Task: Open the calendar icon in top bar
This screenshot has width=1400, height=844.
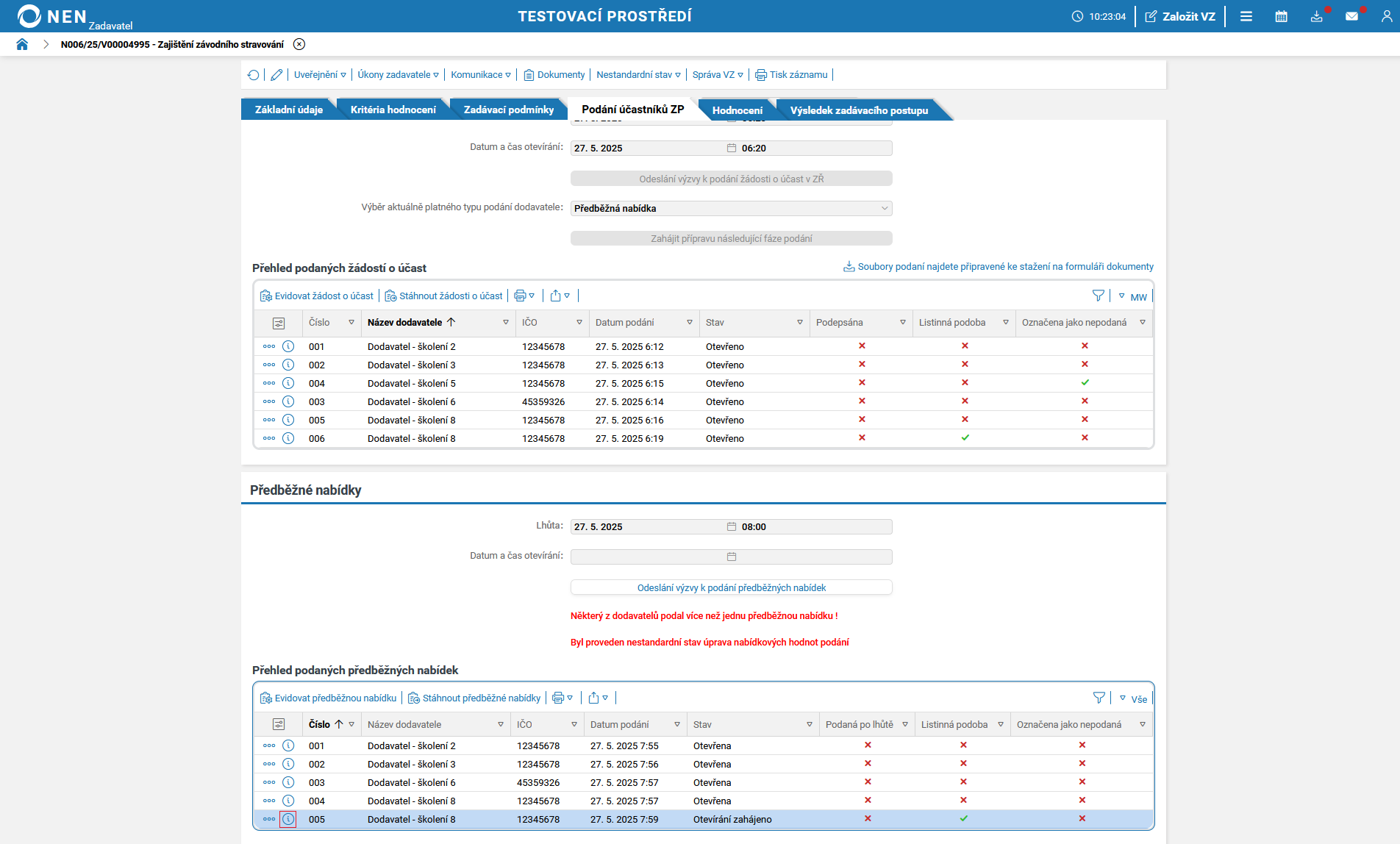Action: tap(1281, 16)
